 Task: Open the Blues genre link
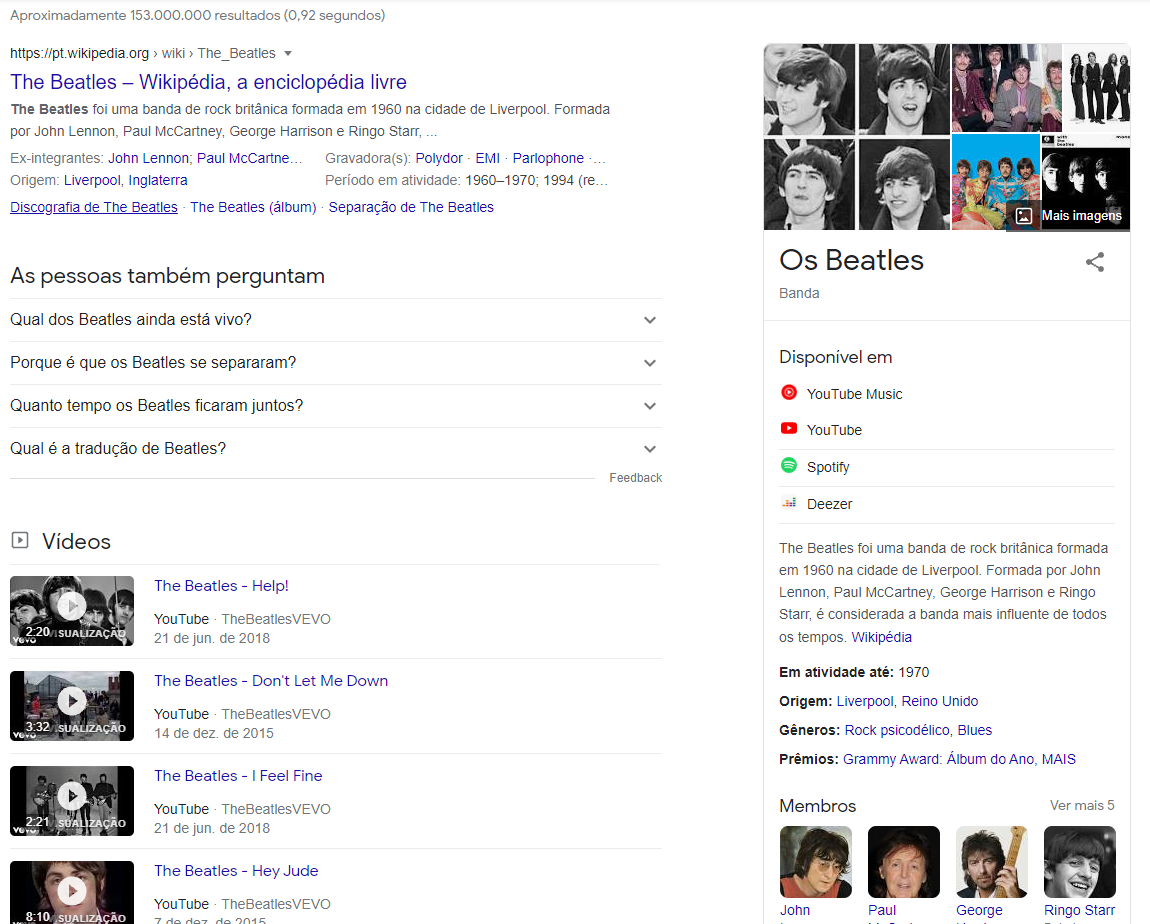pyautogui.click(x=975, y=730)
